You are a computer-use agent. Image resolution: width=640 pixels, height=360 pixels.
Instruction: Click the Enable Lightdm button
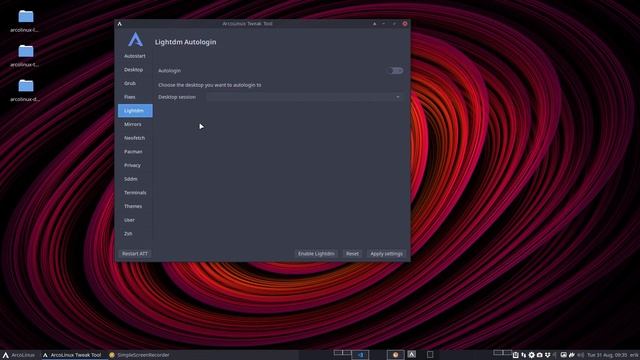click(316, 253)
